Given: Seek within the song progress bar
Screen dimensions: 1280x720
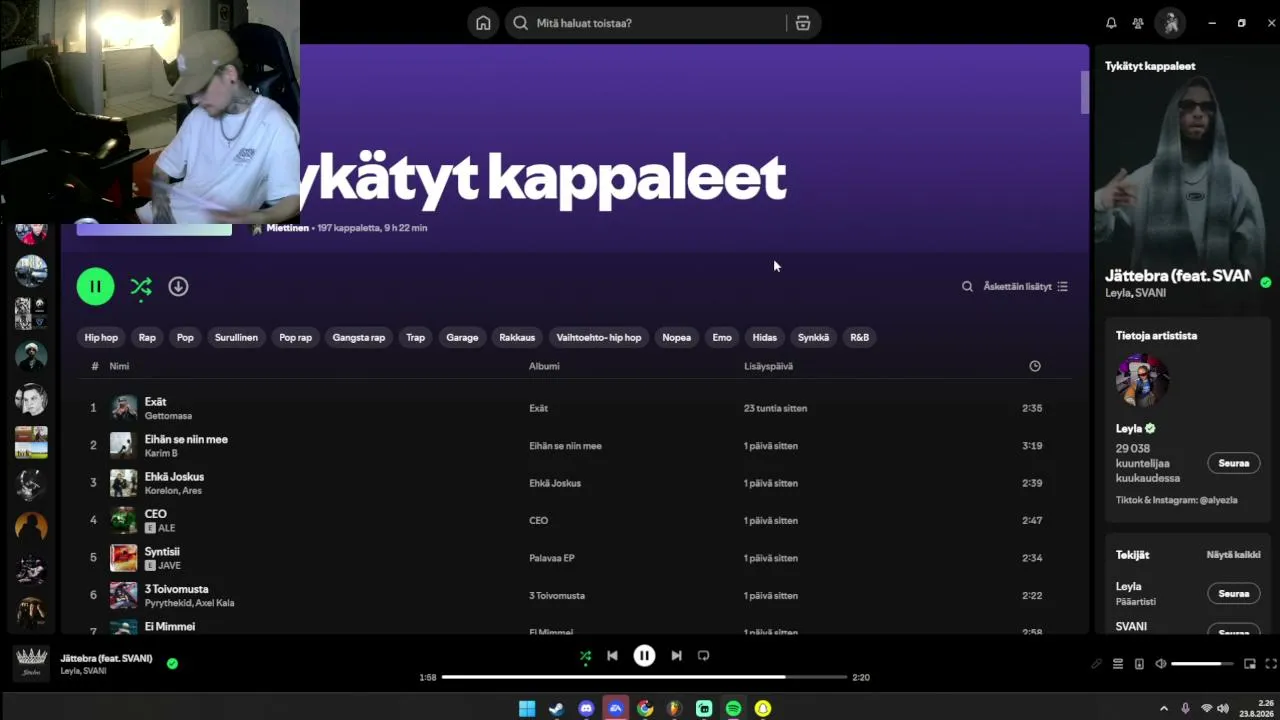Looking at the screenshot, I should (x=644, y=677).
